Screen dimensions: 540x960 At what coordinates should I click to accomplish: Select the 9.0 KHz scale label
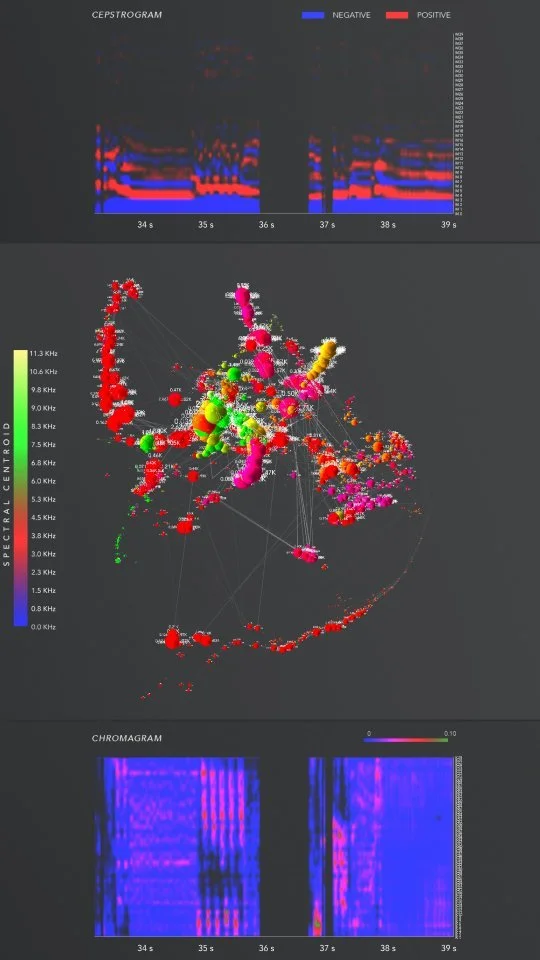[x=43, y=408]
